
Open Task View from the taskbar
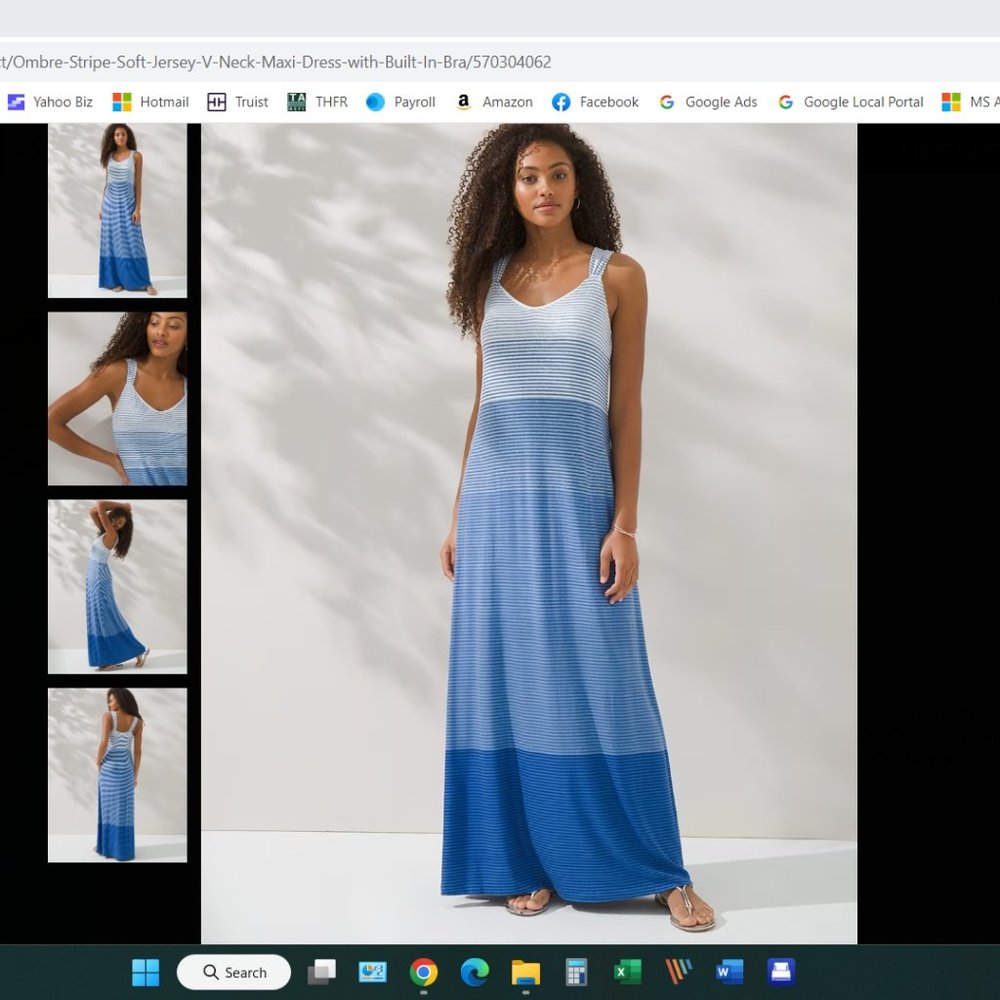(322, 973)
